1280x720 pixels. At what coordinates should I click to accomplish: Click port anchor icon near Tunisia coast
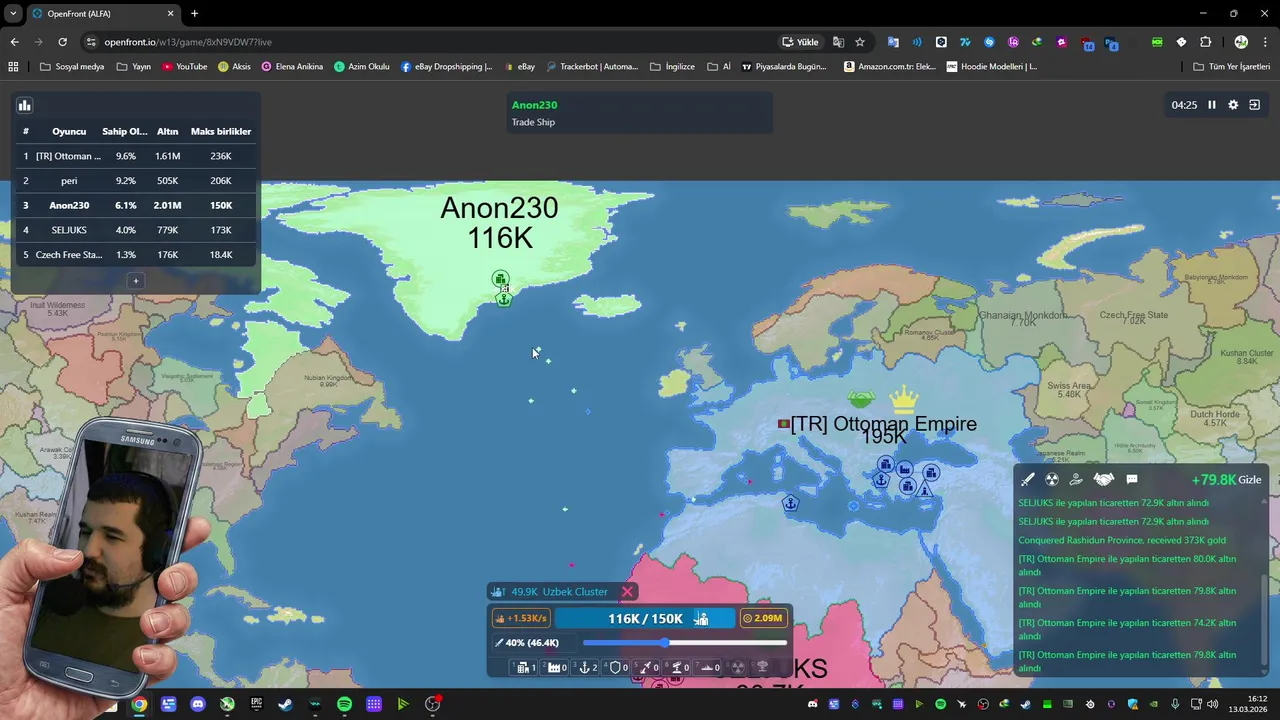point(791,503)
